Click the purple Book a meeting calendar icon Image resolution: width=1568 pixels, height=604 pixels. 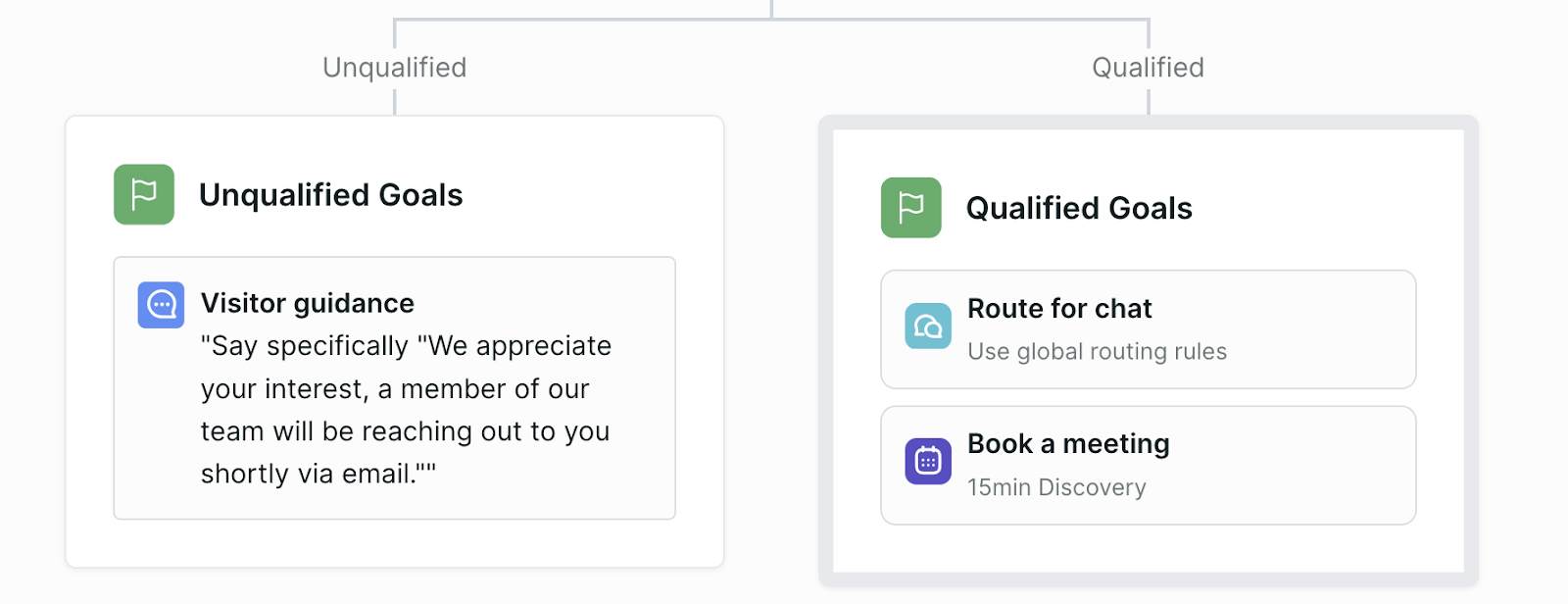point(928,461)
